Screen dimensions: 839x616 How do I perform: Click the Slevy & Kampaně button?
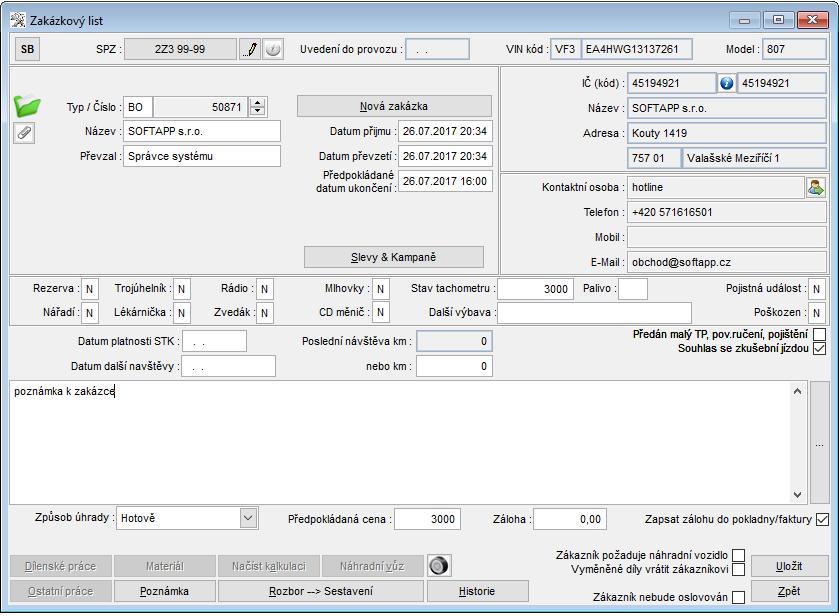click(x=394, y=257)
